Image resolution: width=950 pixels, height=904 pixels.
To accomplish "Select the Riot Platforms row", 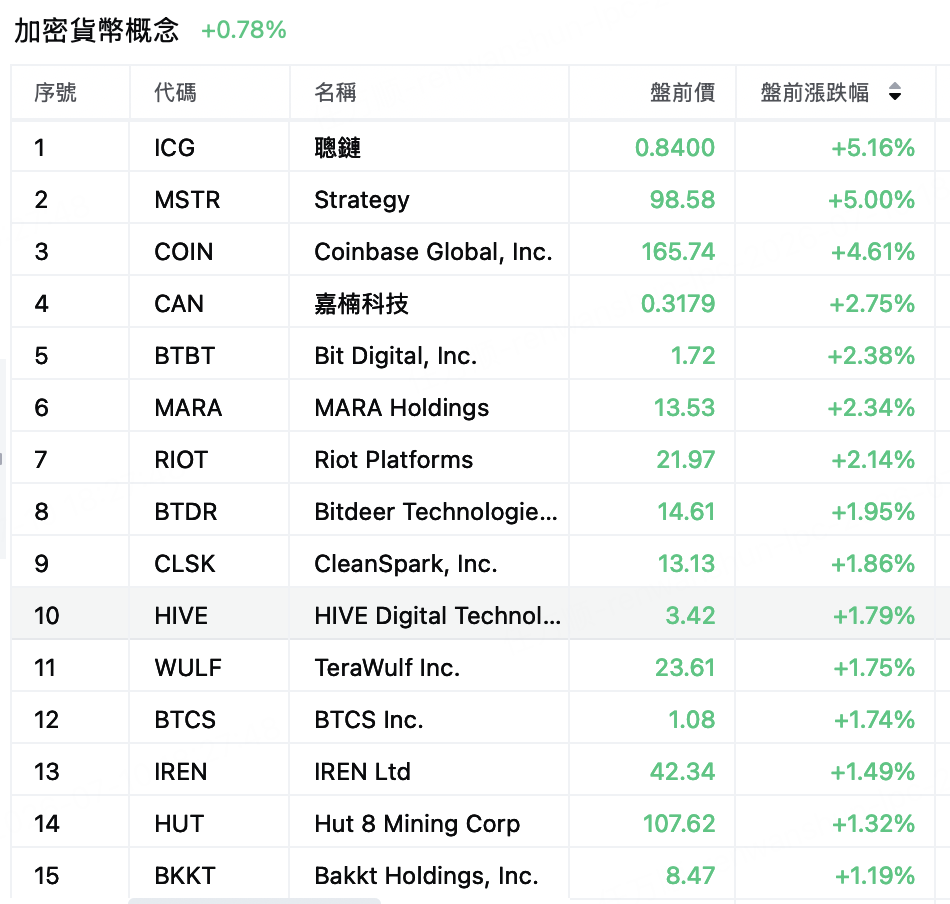I will tap(473, 460).
